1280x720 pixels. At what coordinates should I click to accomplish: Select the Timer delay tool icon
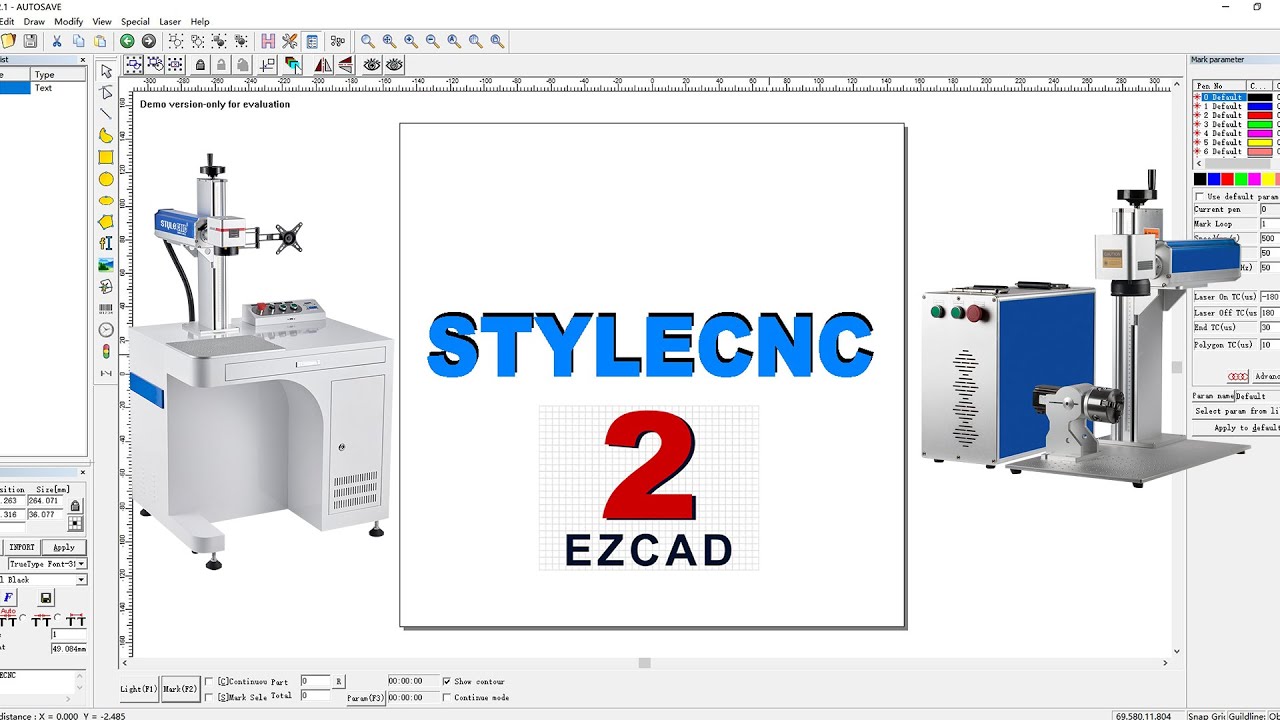click(106, 329)
